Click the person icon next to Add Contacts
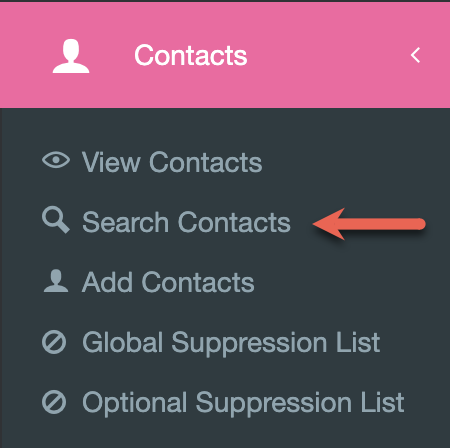Image resolution: width=450 pixels, height=448 pixels. coord(56,281)
